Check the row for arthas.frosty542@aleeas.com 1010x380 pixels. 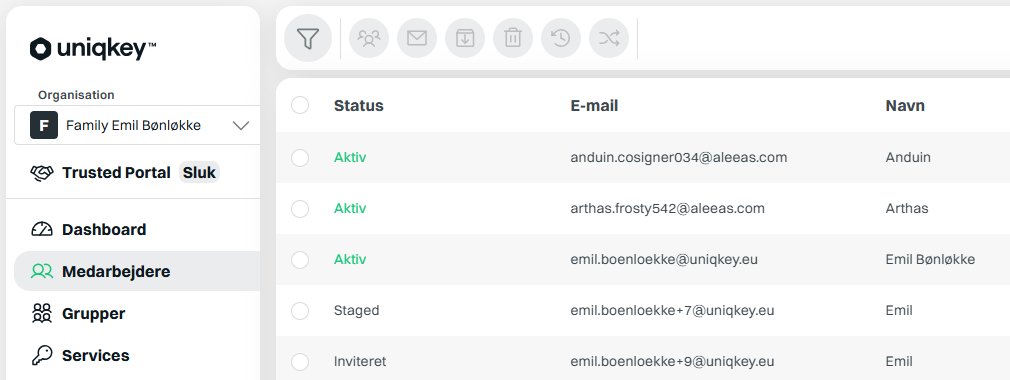click(300, 209)
